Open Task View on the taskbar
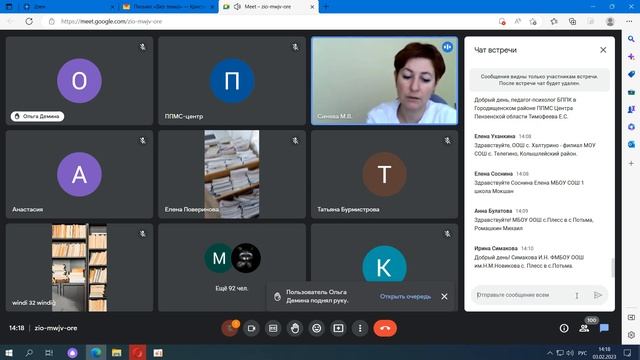This screenshot has height=360, width=640. click(x=49, y=353)
